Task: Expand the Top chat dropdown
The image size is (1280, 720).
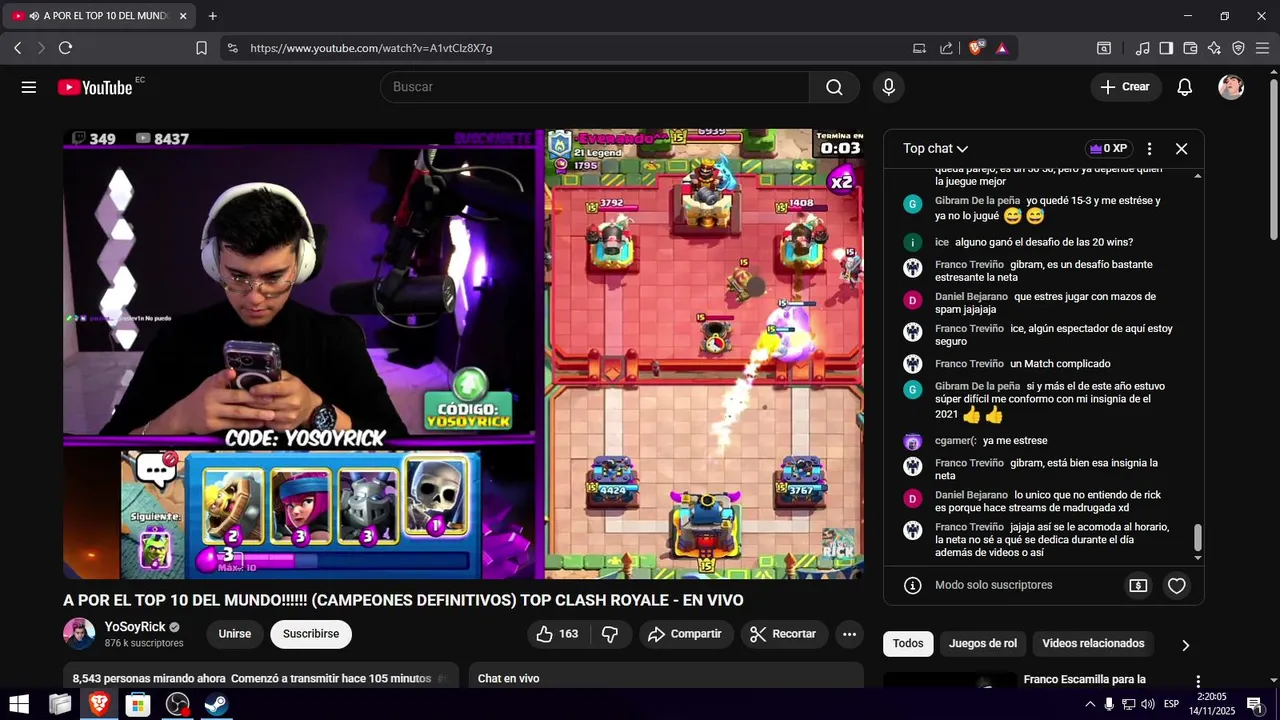Action: (935, 148)
